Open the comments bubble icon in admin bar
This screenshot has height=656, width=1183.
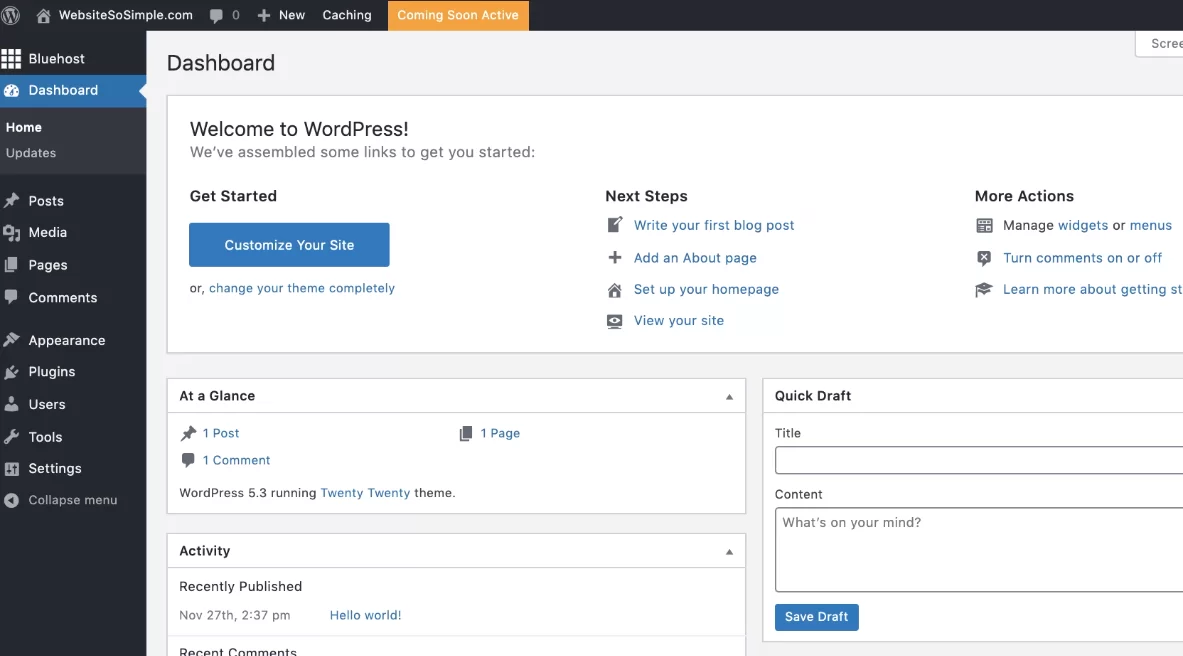pos(217,15)
